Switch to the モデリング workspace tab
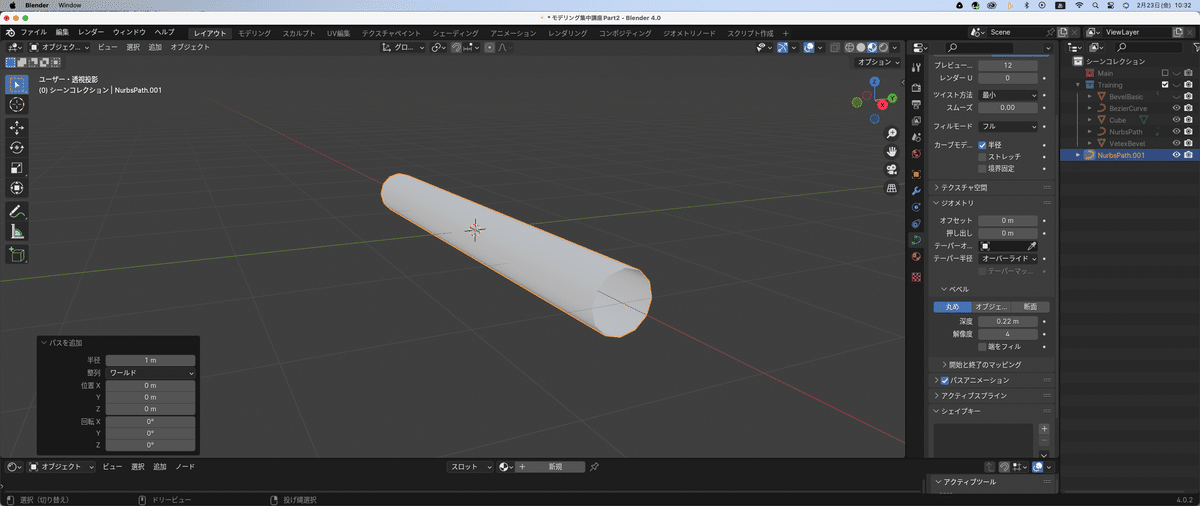The height and width of the screenshot is (506, 1200). pyautogui.click(x=254, y=33)
